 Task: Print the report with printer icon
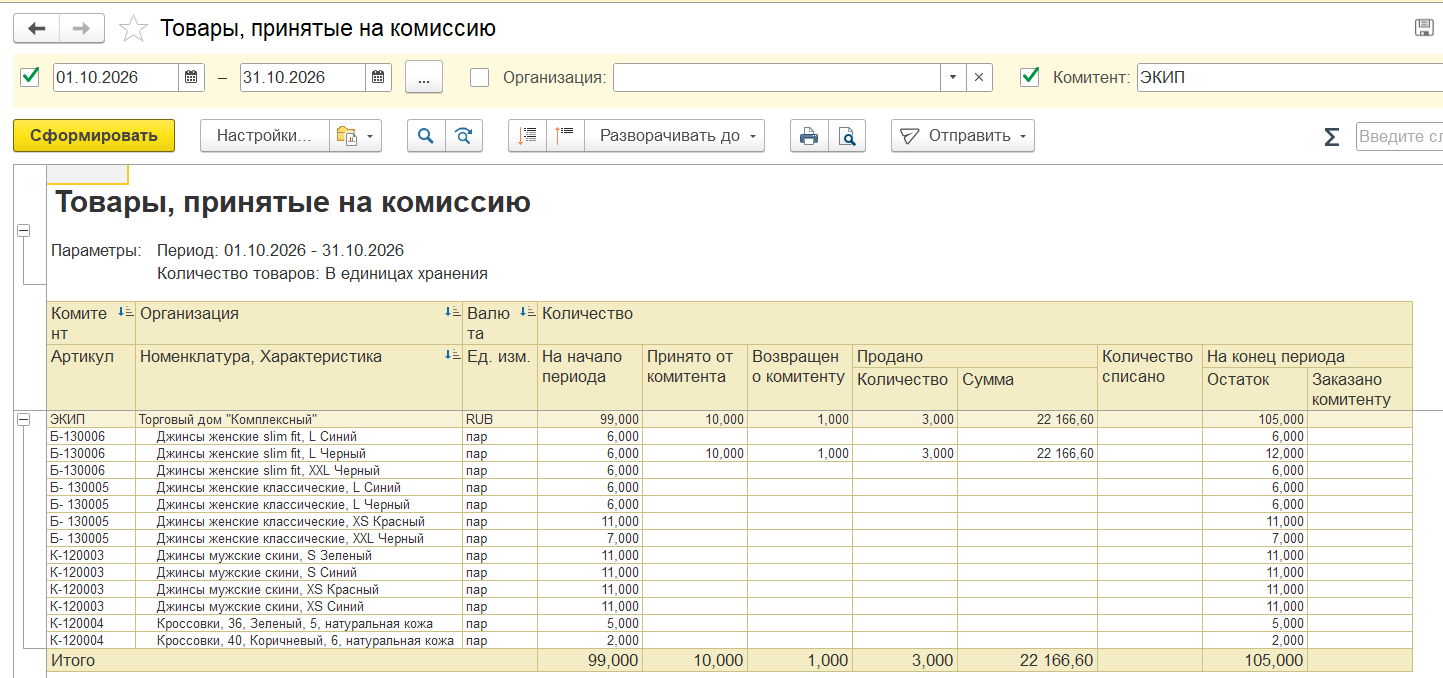pos(809,136)
